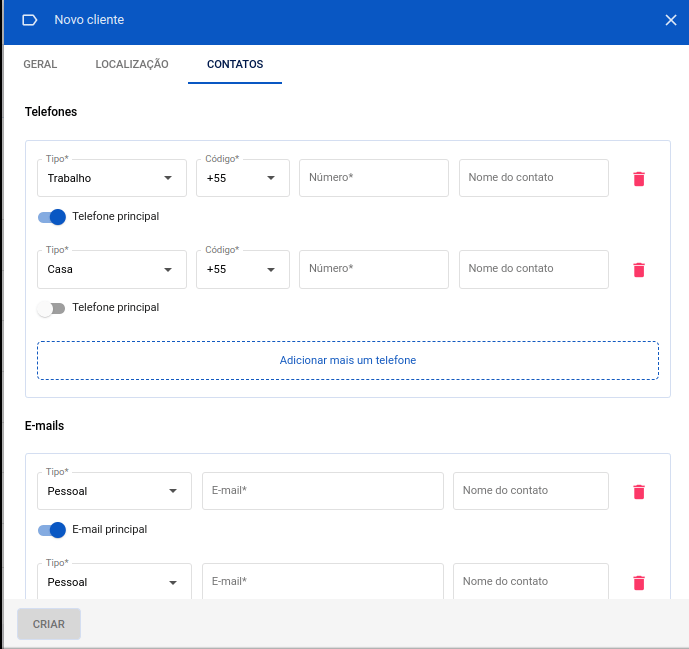The width and height of the screenshot is (689, 649).
Task: Delete the Casa phone entry
Action: point(639,270)
